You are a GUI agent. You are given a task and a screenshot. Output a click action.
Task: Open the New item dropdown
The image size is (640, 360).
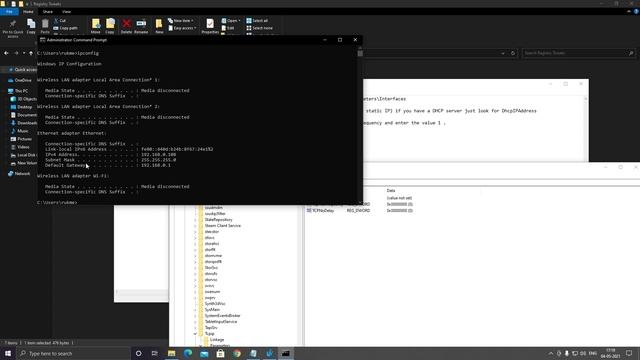pos(181,20)
